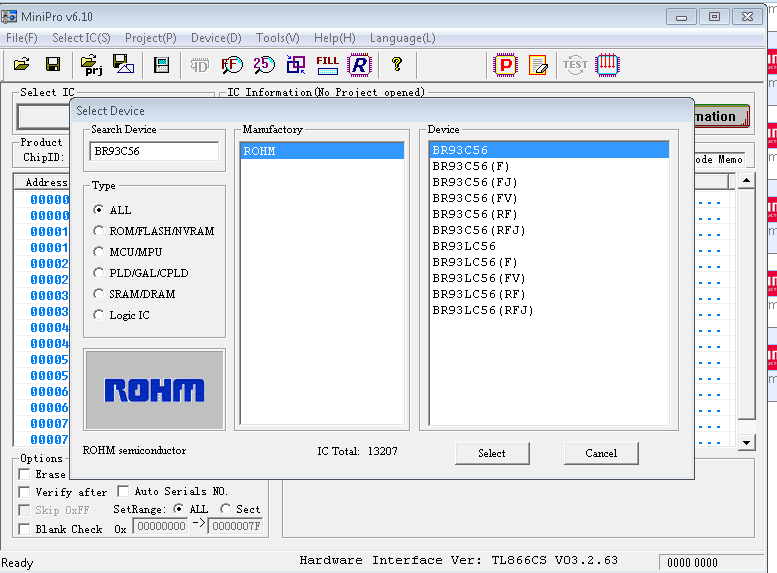Select the ALL type radio button
Viewport: 777px width, 573px height.
tap(99, 210)
